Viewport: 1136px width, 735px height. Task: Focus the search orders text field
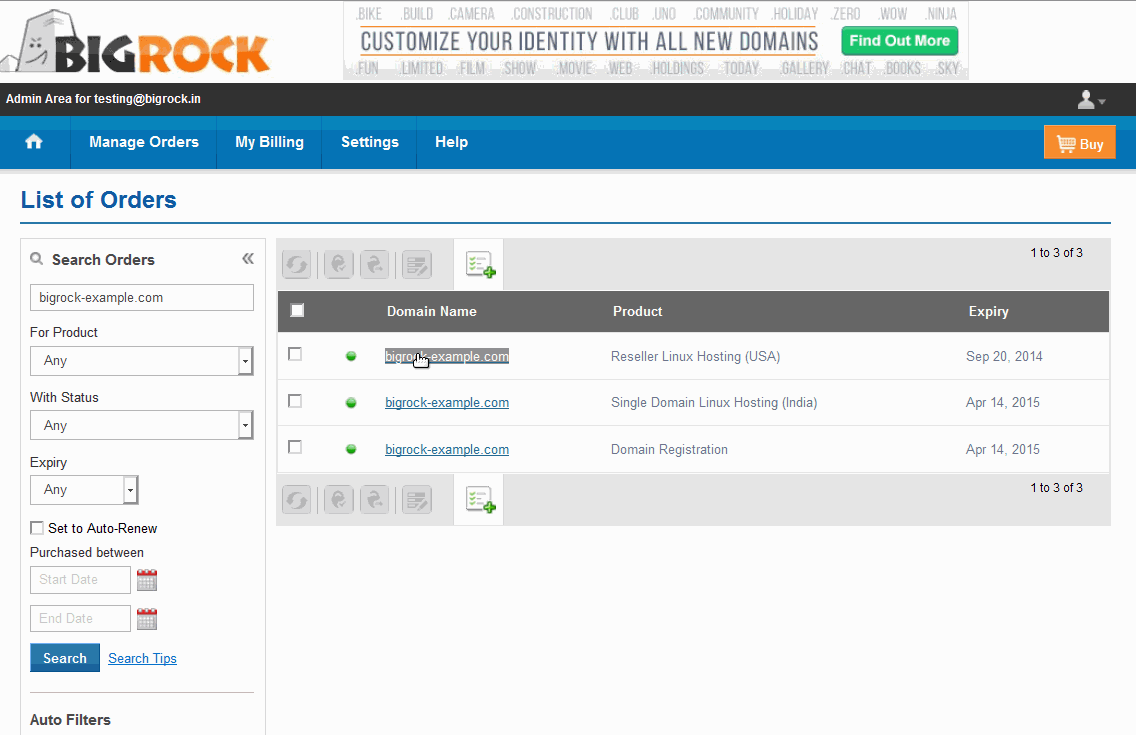coord(142,298)
